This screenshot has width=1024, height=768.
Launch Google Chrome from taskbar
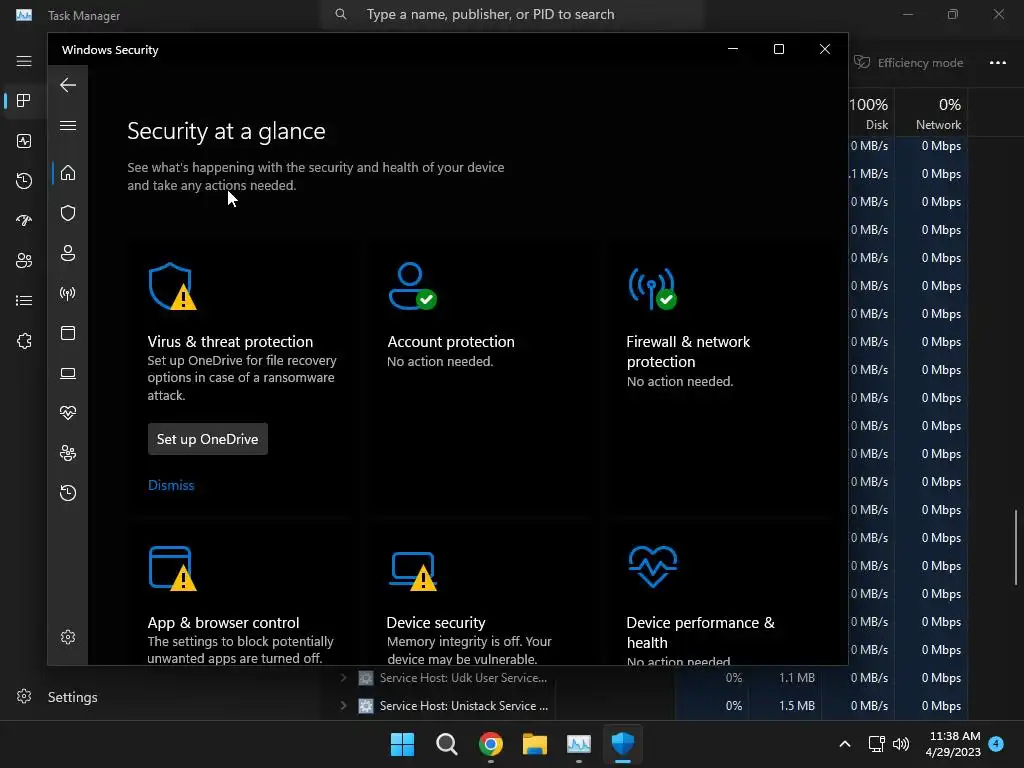[x=490, y=744]
